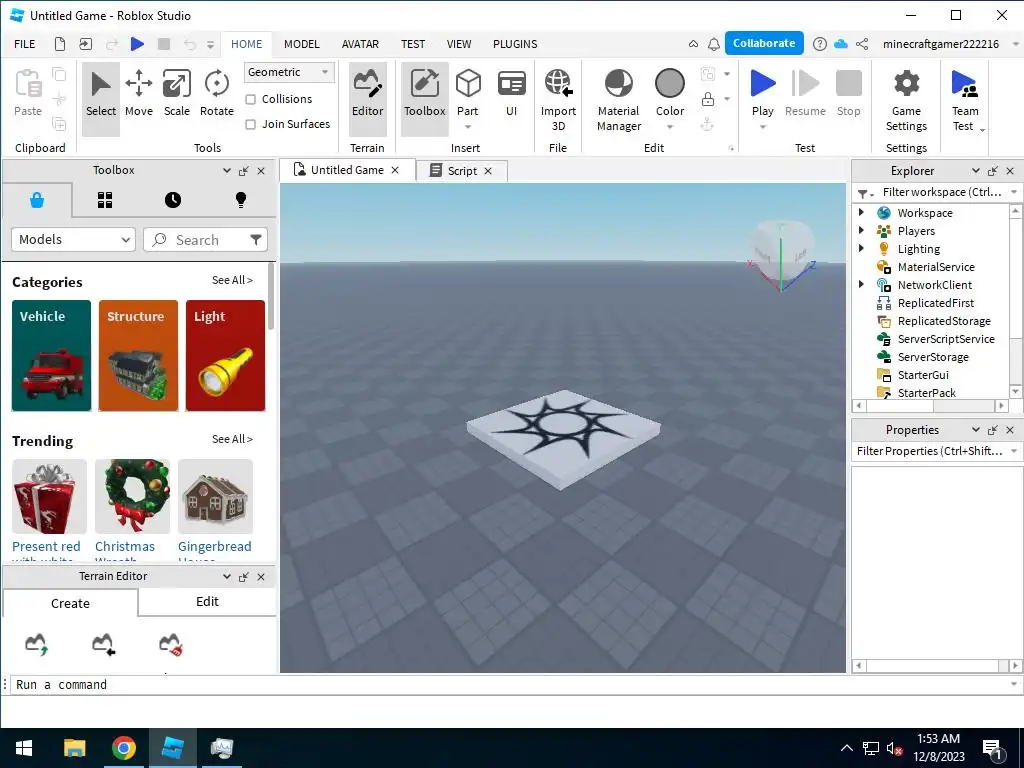Screen dimensions: 1024x768
Task: Switch to the AVATAR ribbon tab
Action: (360, 44)
